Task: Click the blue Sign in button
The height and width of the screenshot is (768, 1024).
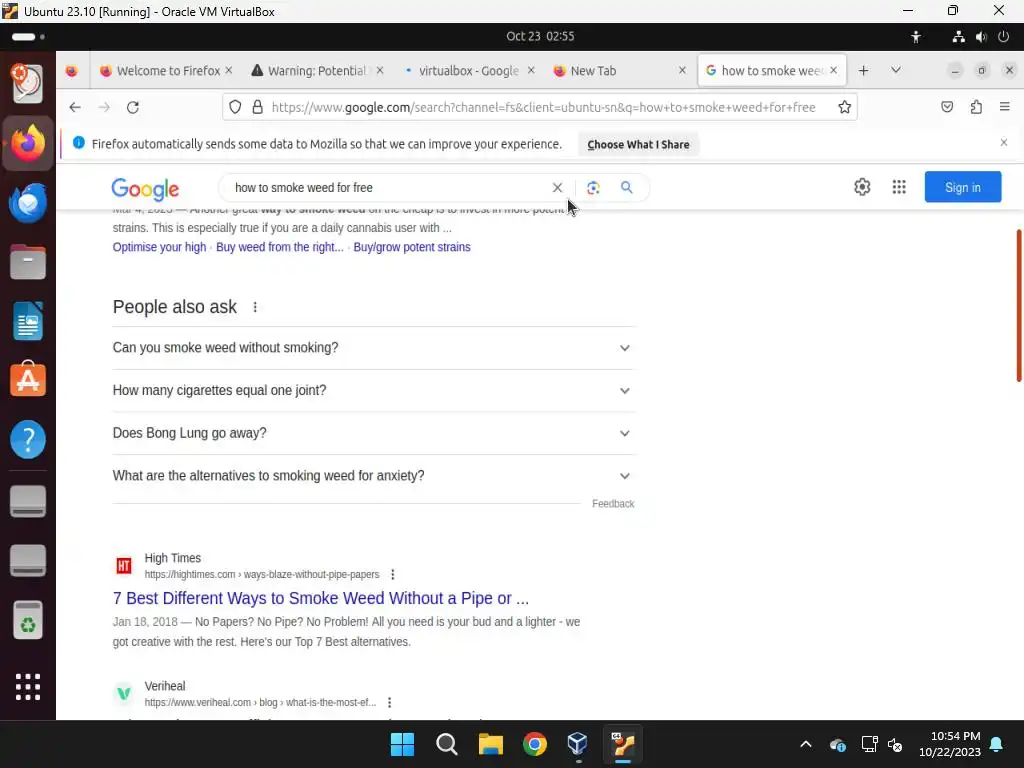Action: (x=963, y=187)
